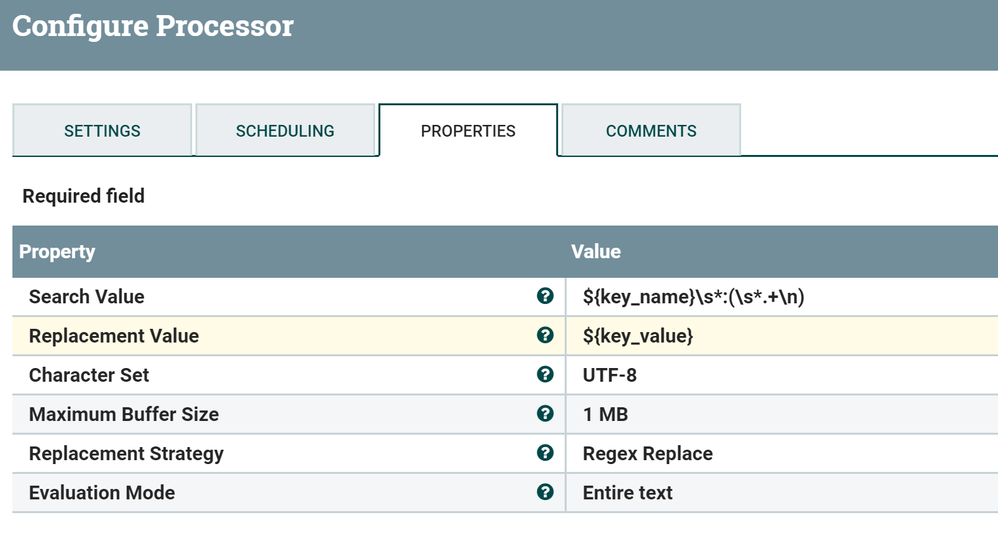
Task: Open the Settings tab
Action: (x=102, y=131)
